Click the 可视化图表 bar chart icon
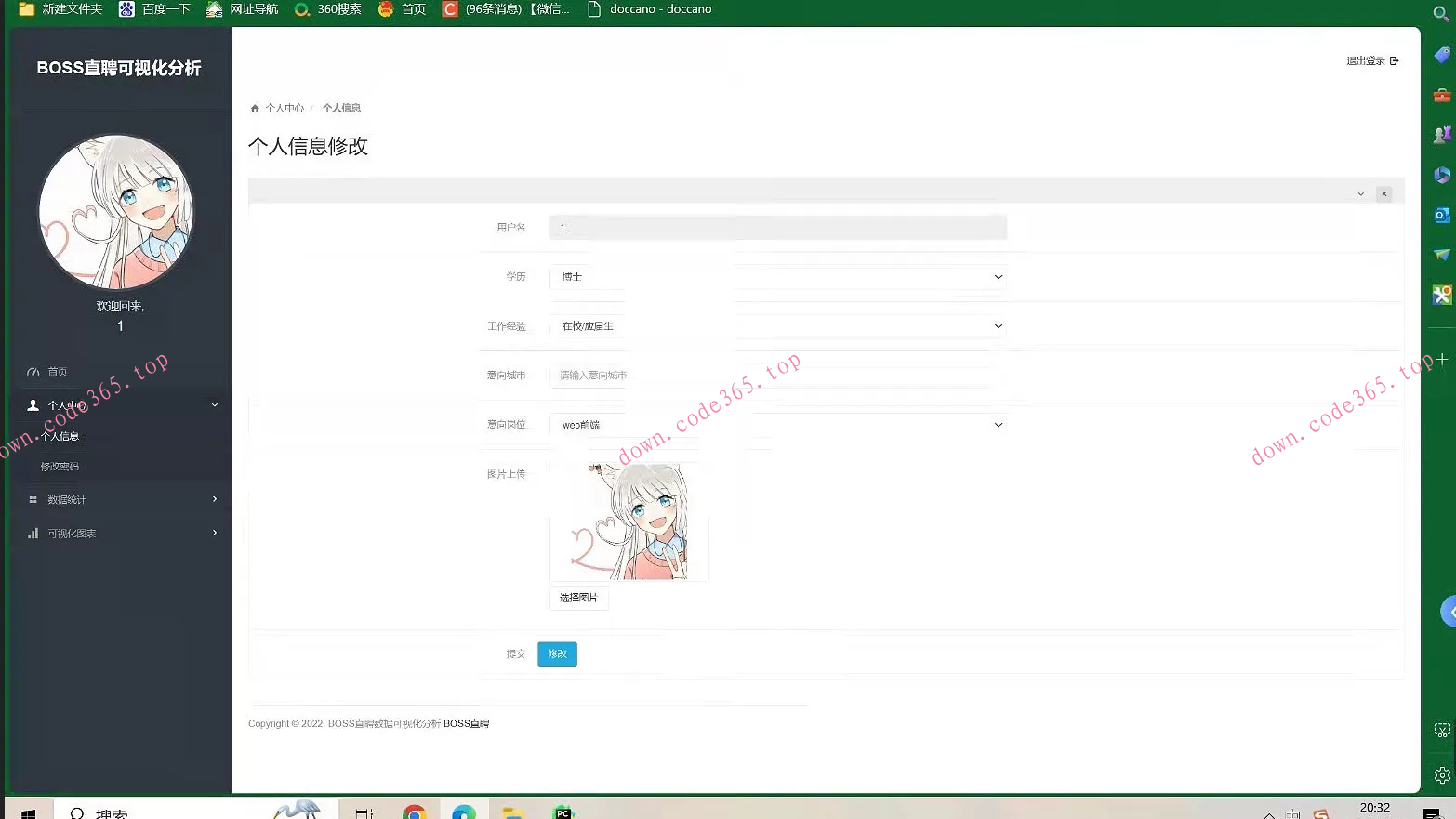 (x=34, y=533)
